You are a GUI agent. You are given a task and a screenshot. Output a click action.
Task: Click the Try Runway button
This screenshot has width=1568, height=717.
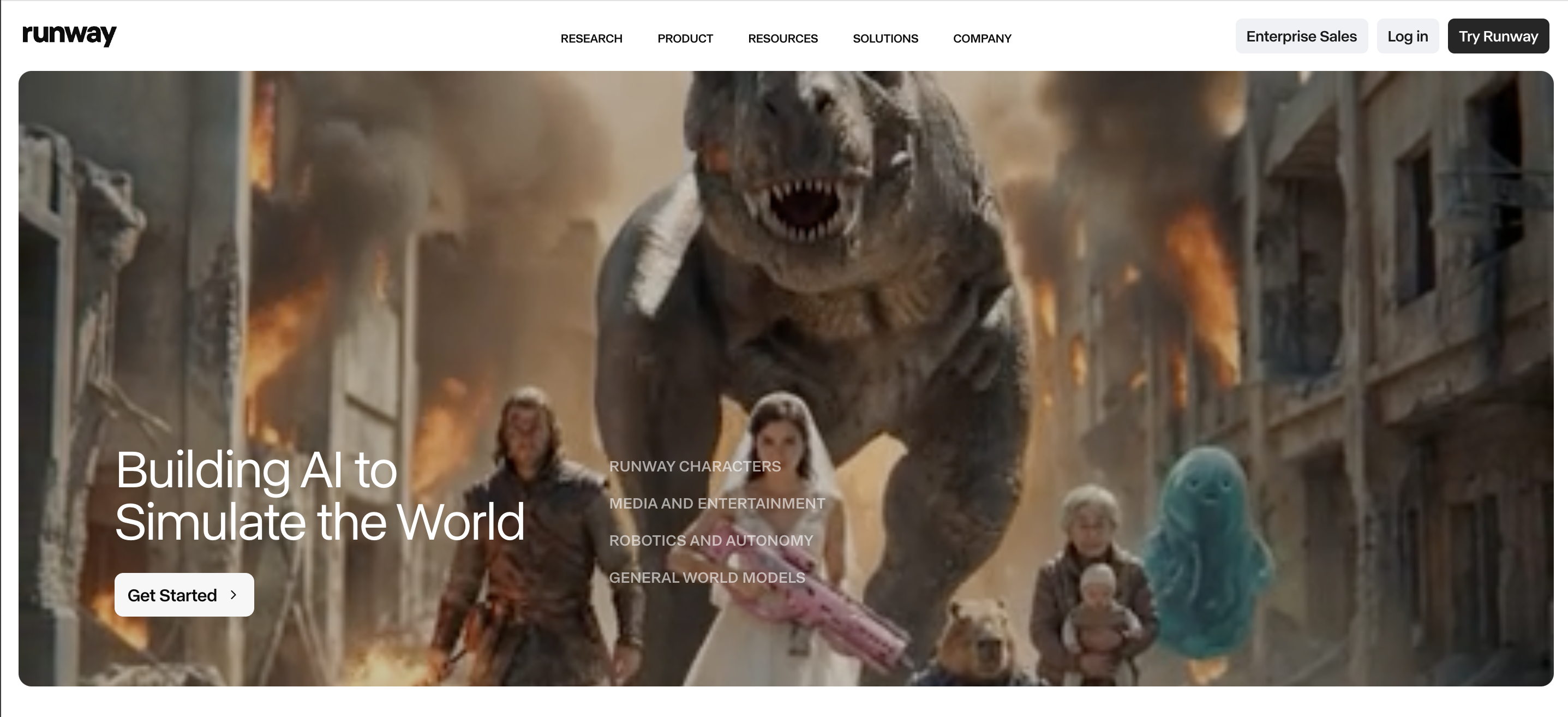1498,37
